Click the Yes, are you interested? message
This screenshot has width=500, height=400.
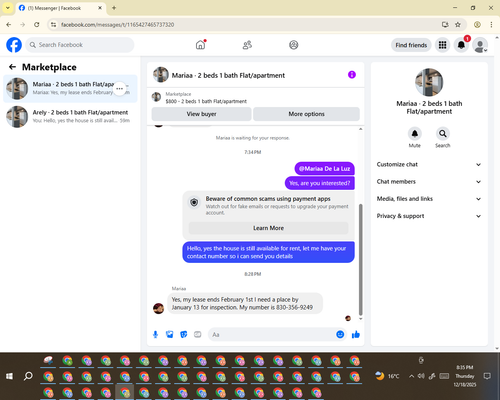coord(320,183)
